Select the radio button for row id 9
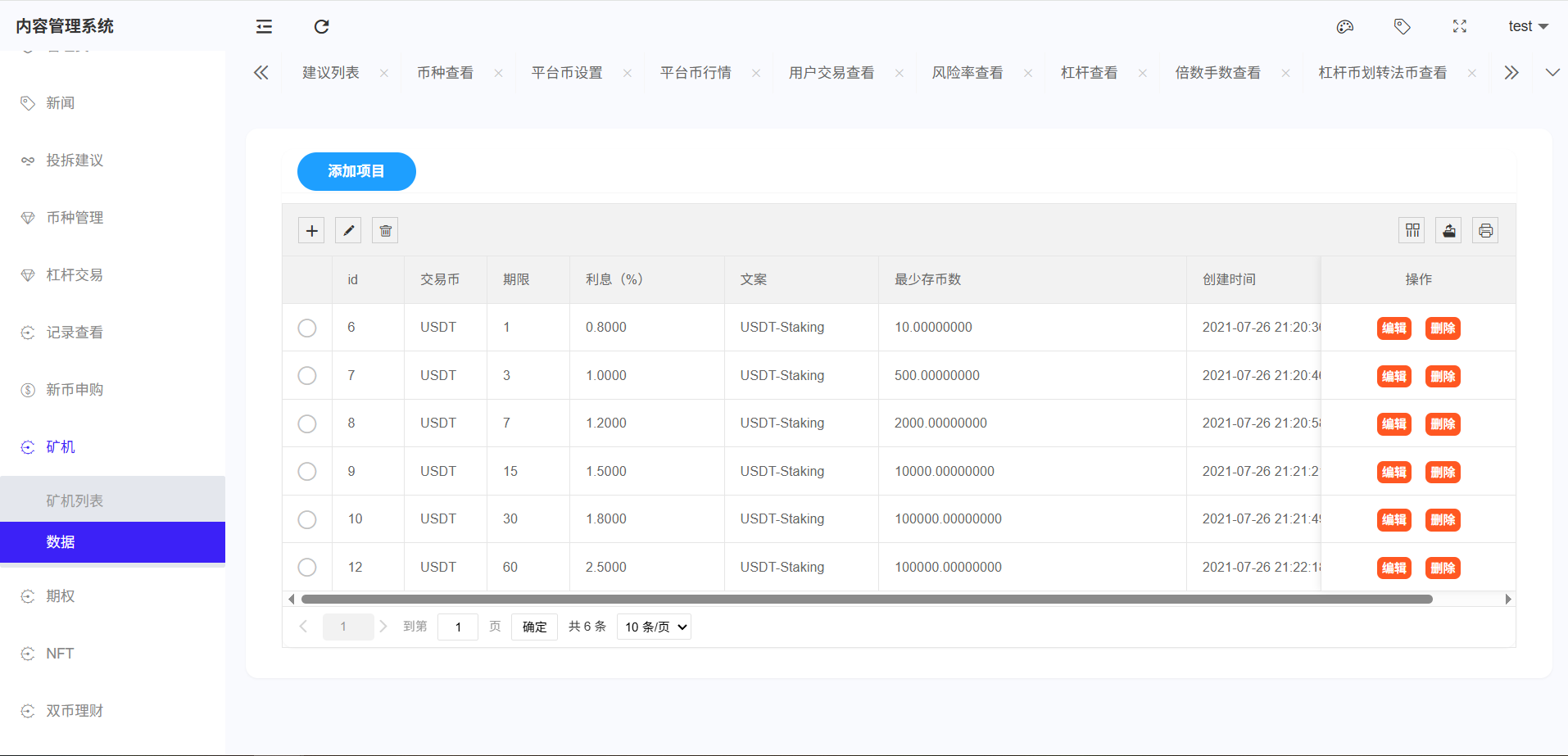1568x756 pixels. [307, 472]
